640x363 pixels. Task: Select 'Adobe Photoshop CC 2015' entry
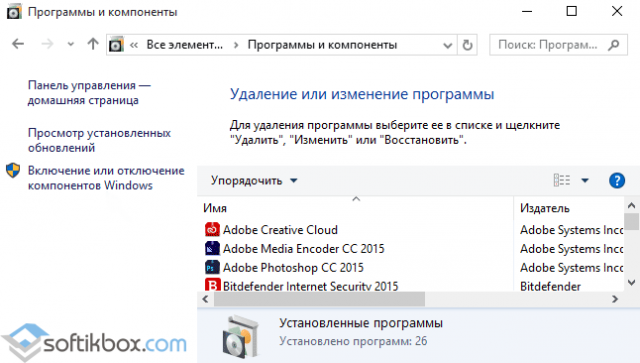pos(293,267)
